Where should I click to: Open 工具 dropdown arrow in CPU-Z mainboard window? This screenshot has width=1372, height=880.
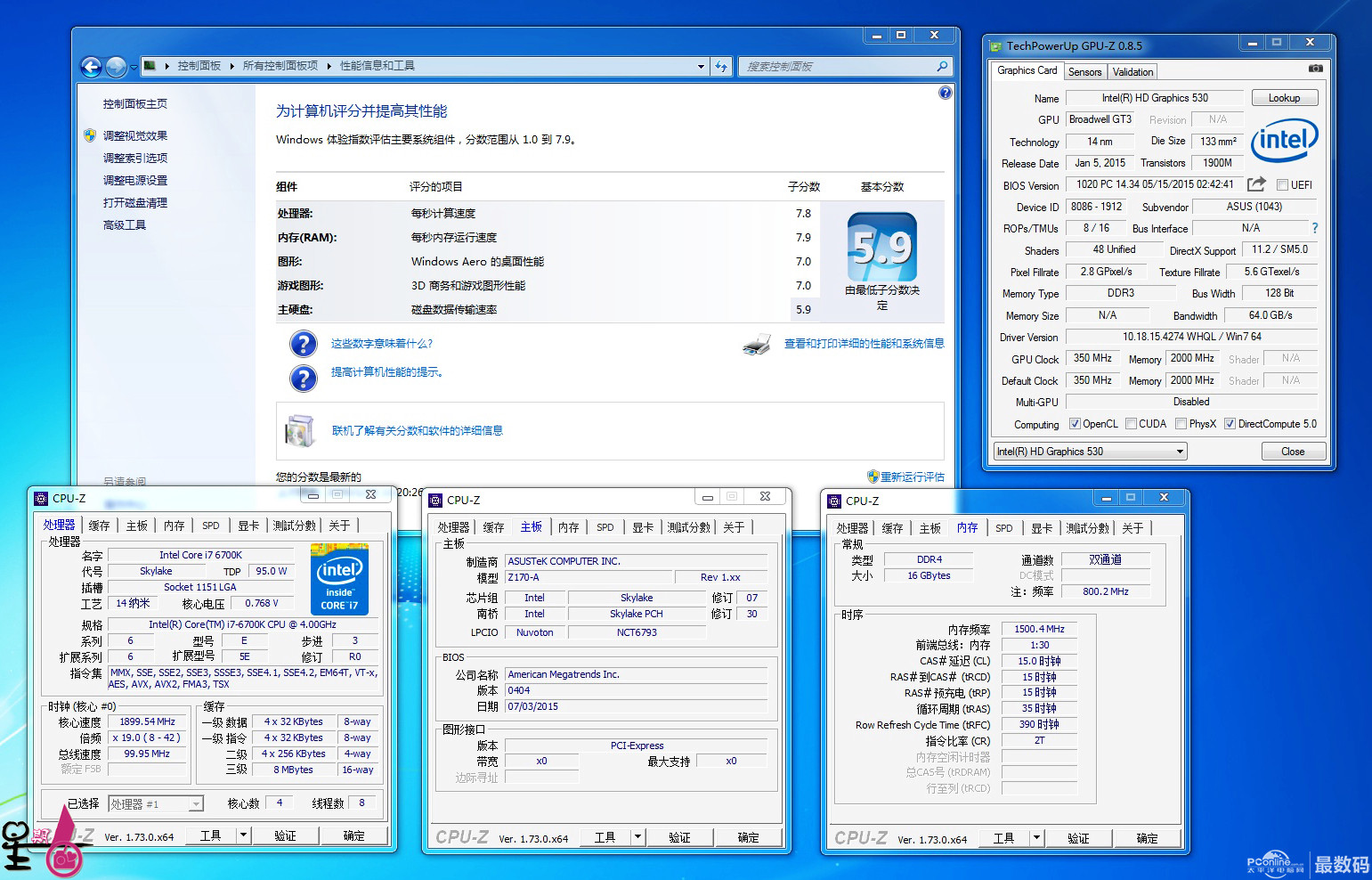637,836
